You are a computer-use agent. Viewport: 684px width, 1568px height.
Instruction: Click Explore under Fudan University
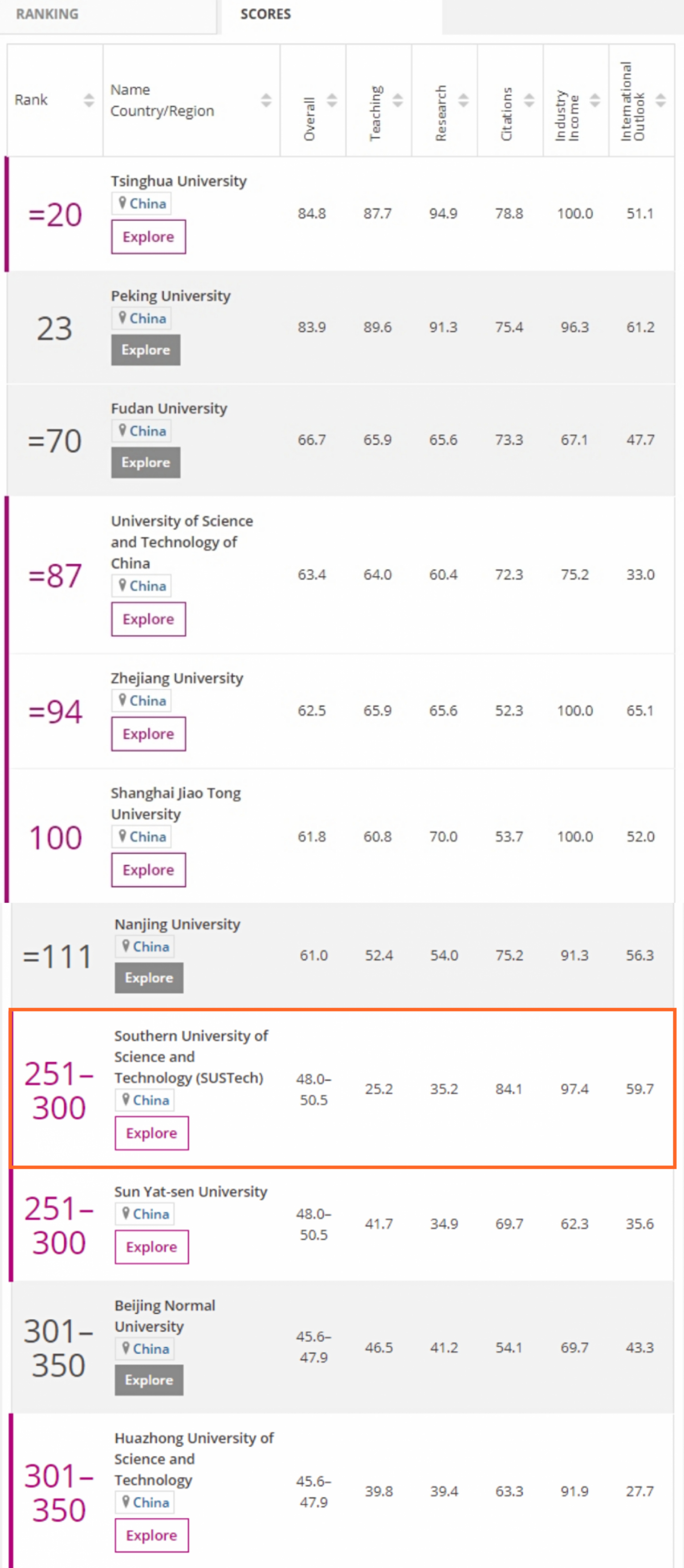(x=146, y=463)
